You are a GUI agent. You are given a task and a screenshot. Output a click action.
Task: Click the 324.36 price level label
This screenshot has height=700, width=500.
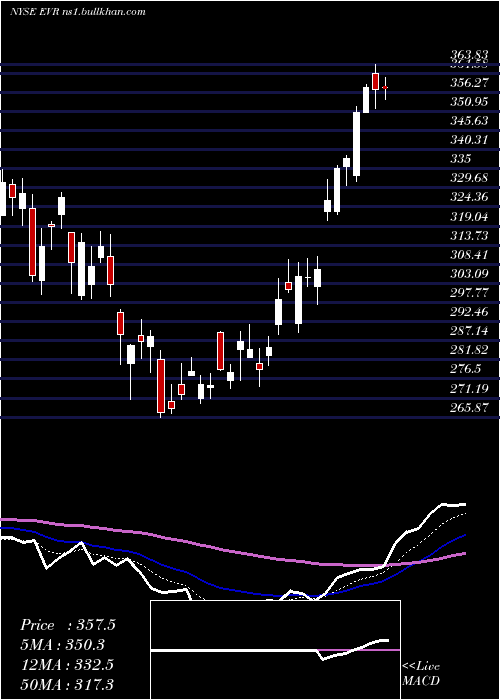tap(469, 197)
